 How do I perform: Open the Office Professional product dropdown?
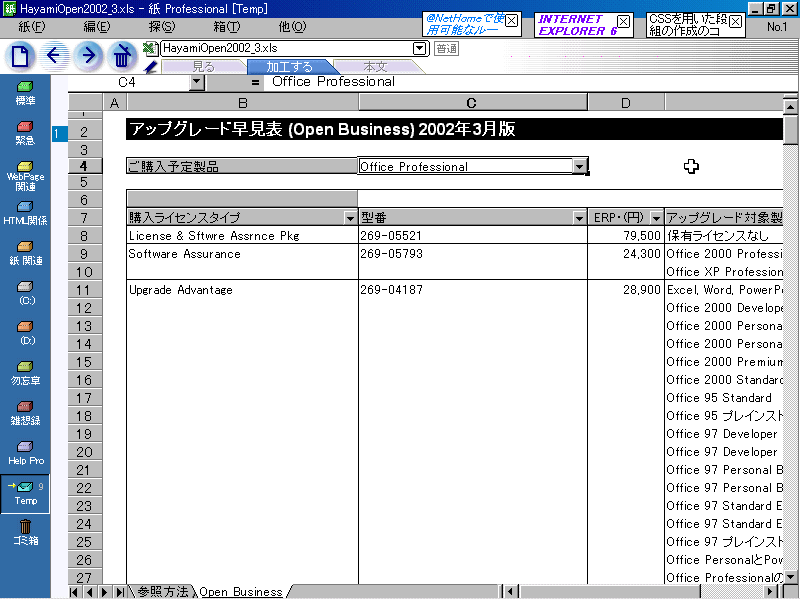[579, 167]
